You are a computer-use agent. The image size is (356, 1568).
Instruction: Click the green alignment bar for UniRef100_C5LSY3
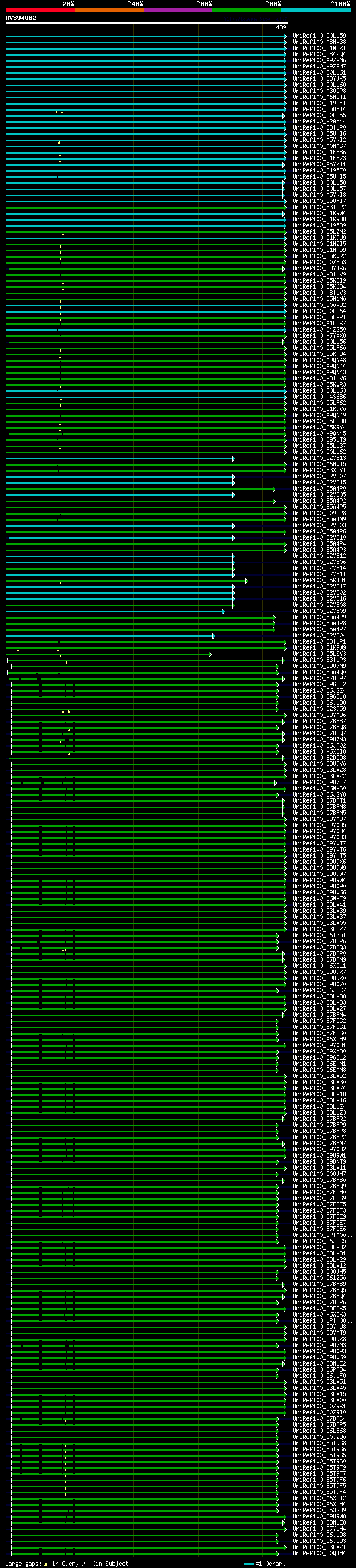[x=108, y=654]
